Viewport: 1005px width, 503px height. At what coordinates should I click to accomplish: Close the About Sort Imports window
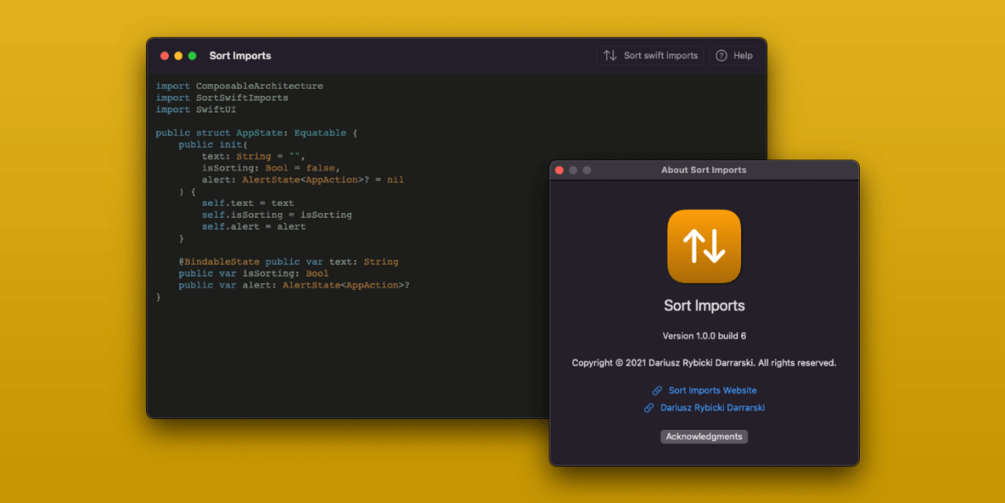[x=559, y=170]
